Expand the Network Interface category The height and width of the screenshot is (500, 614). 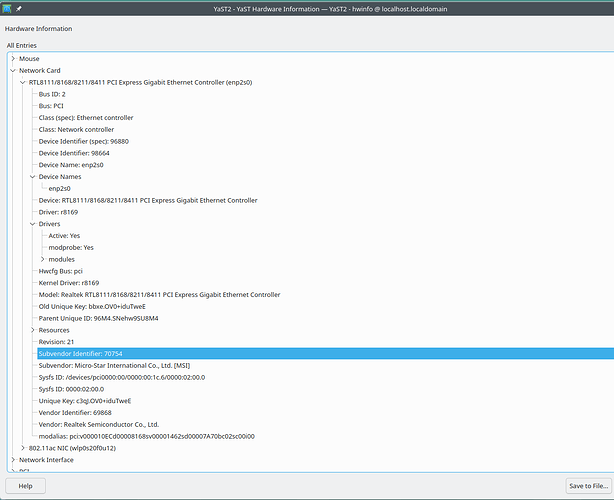point(13,460)
